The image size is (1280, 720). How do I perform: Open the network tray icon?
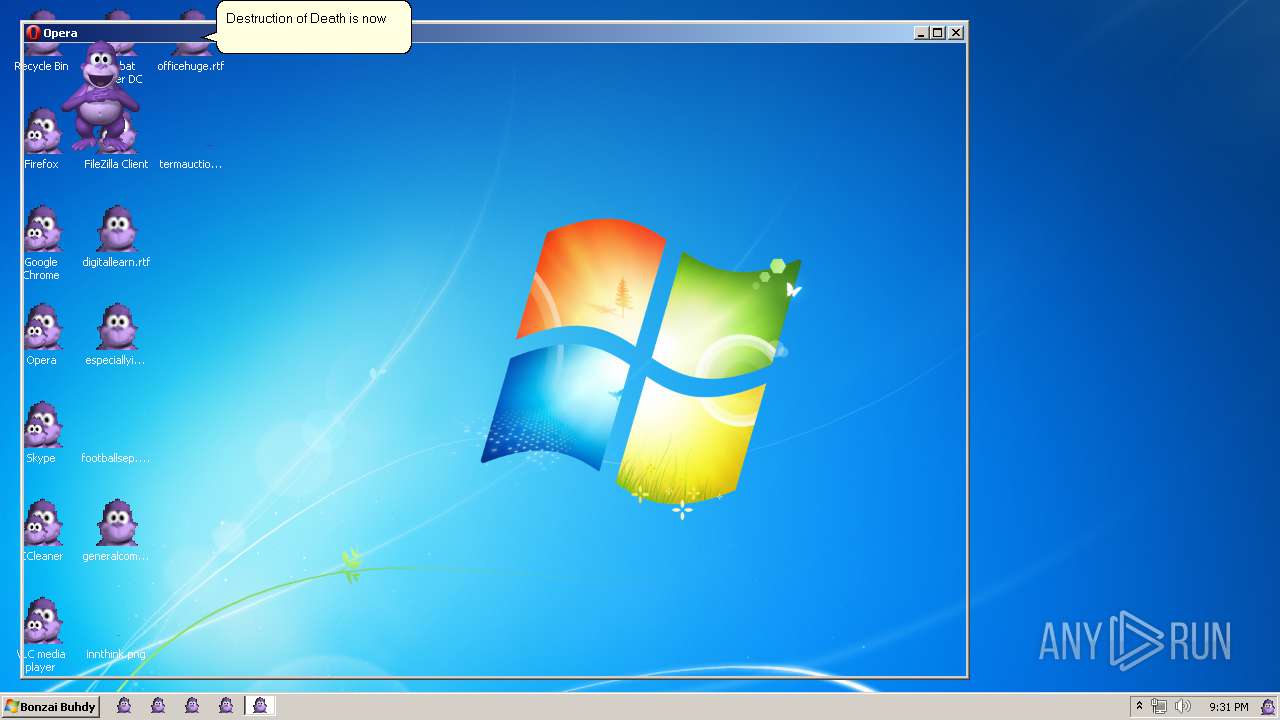[x=1159, y=706]
